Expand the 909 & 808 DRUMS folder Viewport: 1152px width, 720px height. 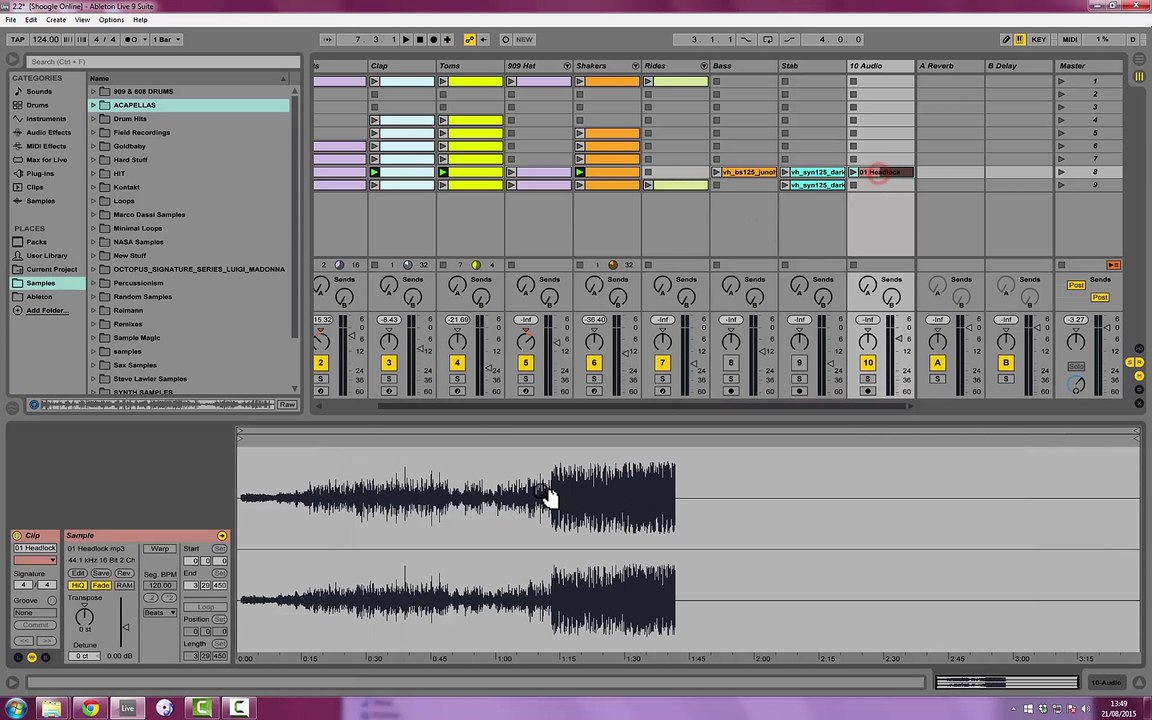click(93, 92)
